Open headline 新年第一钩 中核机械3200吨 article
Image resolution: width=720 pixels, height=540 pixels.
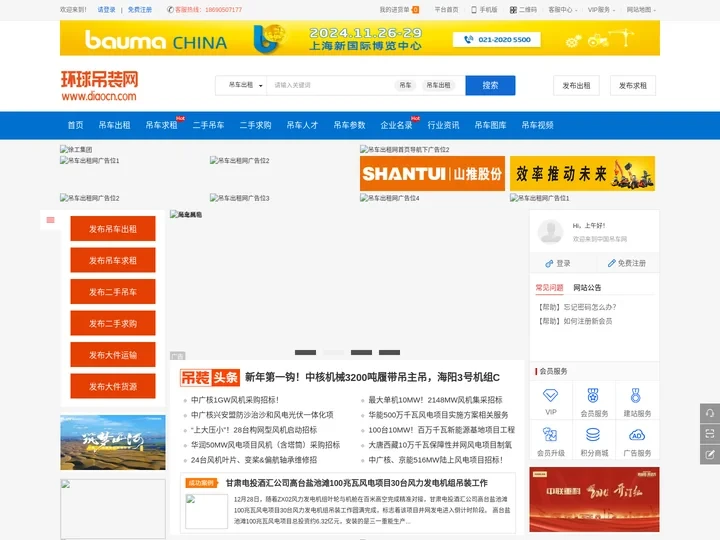click(x=372, y=377)
